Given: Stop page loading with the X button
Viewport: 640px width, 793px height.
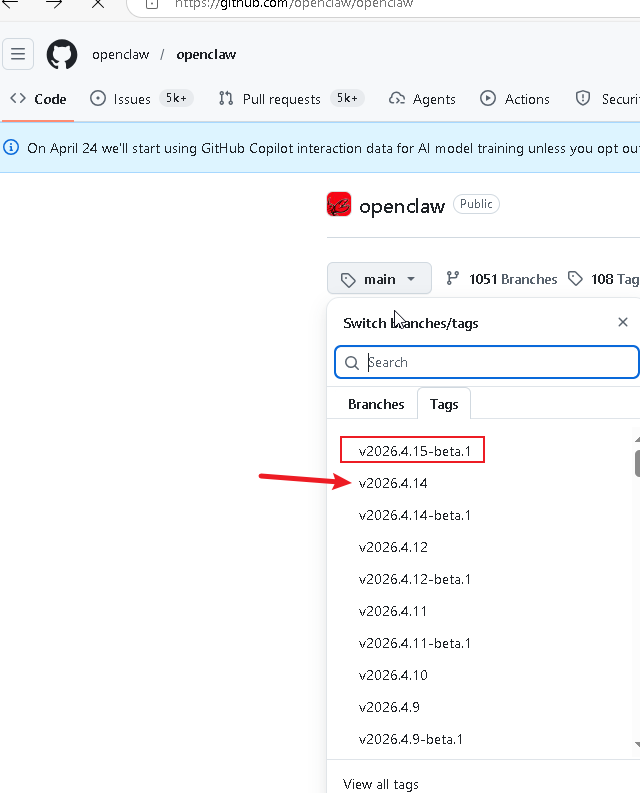Looking at the screenshot, I should tap(98, 4).
